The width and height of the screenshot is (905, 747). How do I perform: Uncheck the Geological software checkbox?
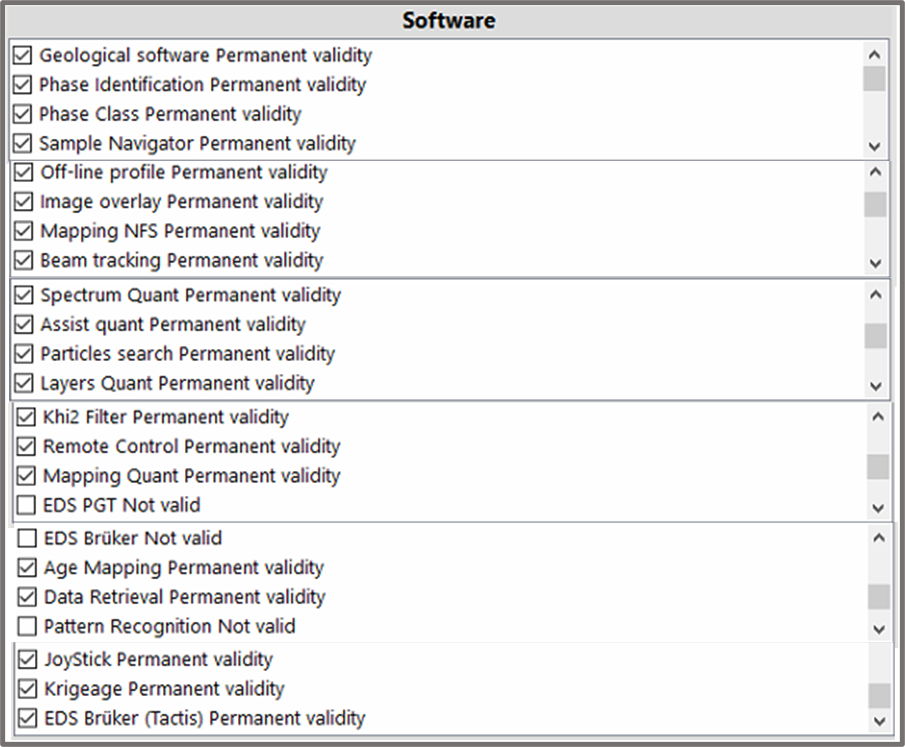point(23,55)
